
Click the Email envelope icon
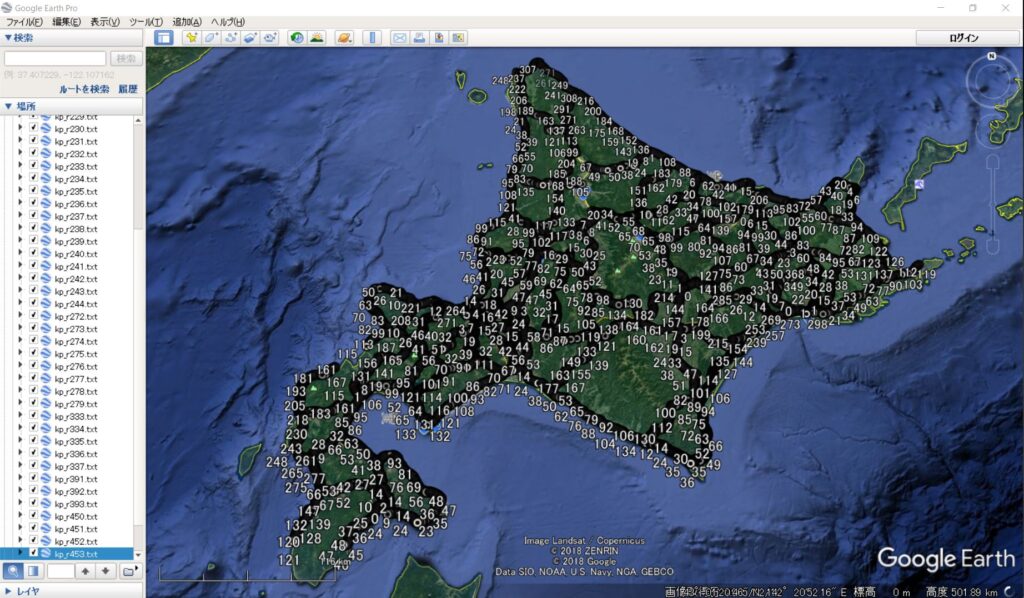pyautogui.click(x=399, y=38)
